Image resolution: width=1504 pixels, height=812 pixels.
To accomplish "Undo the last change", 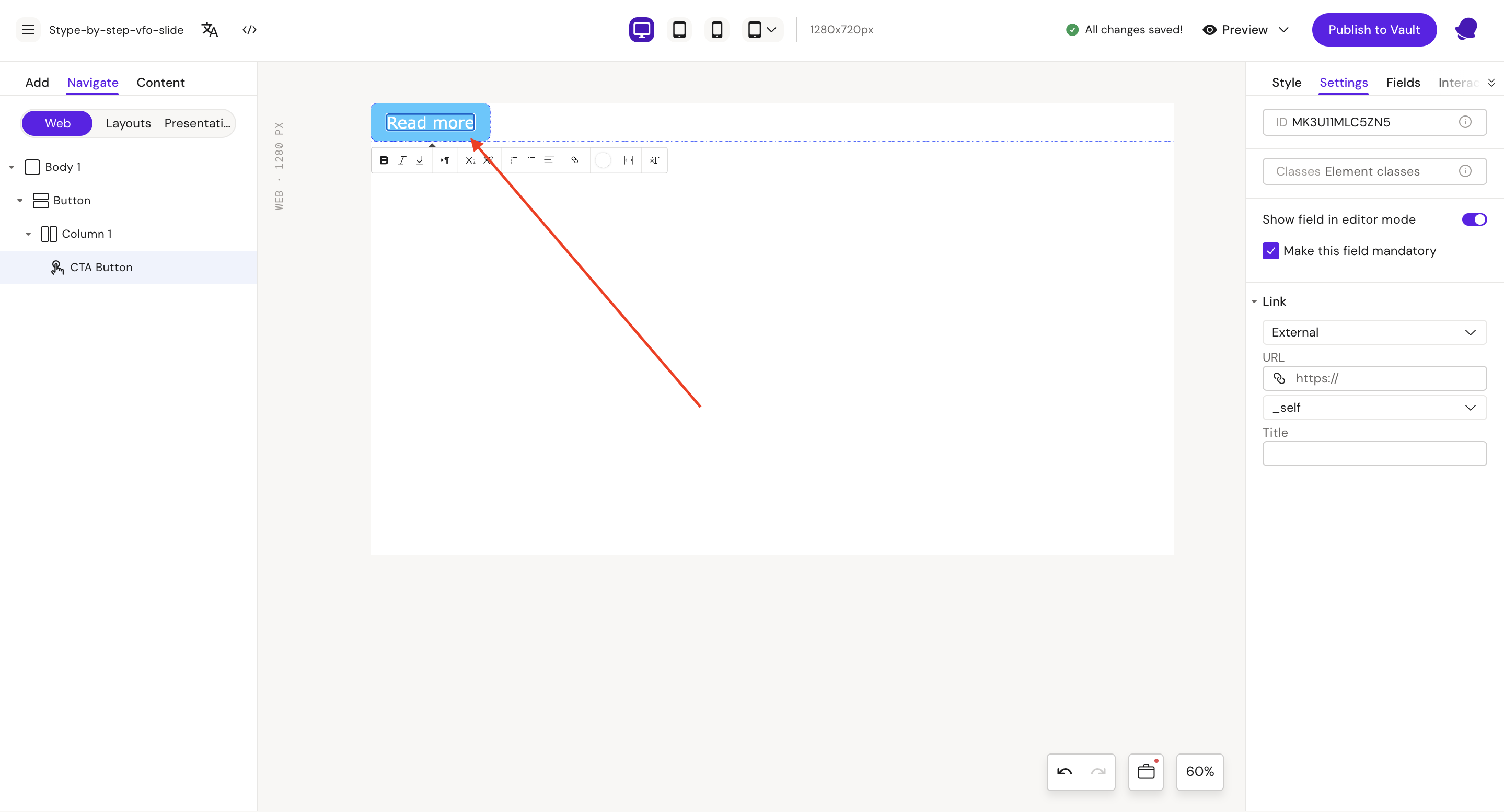I will [1065, 771].
